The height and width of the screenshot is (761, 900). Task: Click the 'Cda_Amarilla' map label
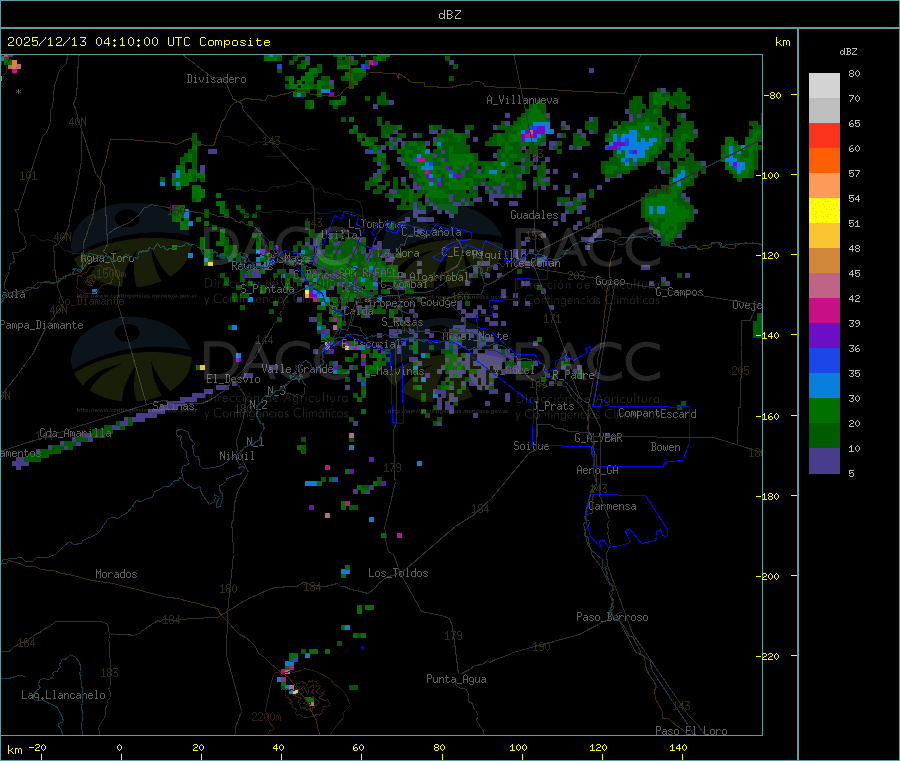(75, 433)
